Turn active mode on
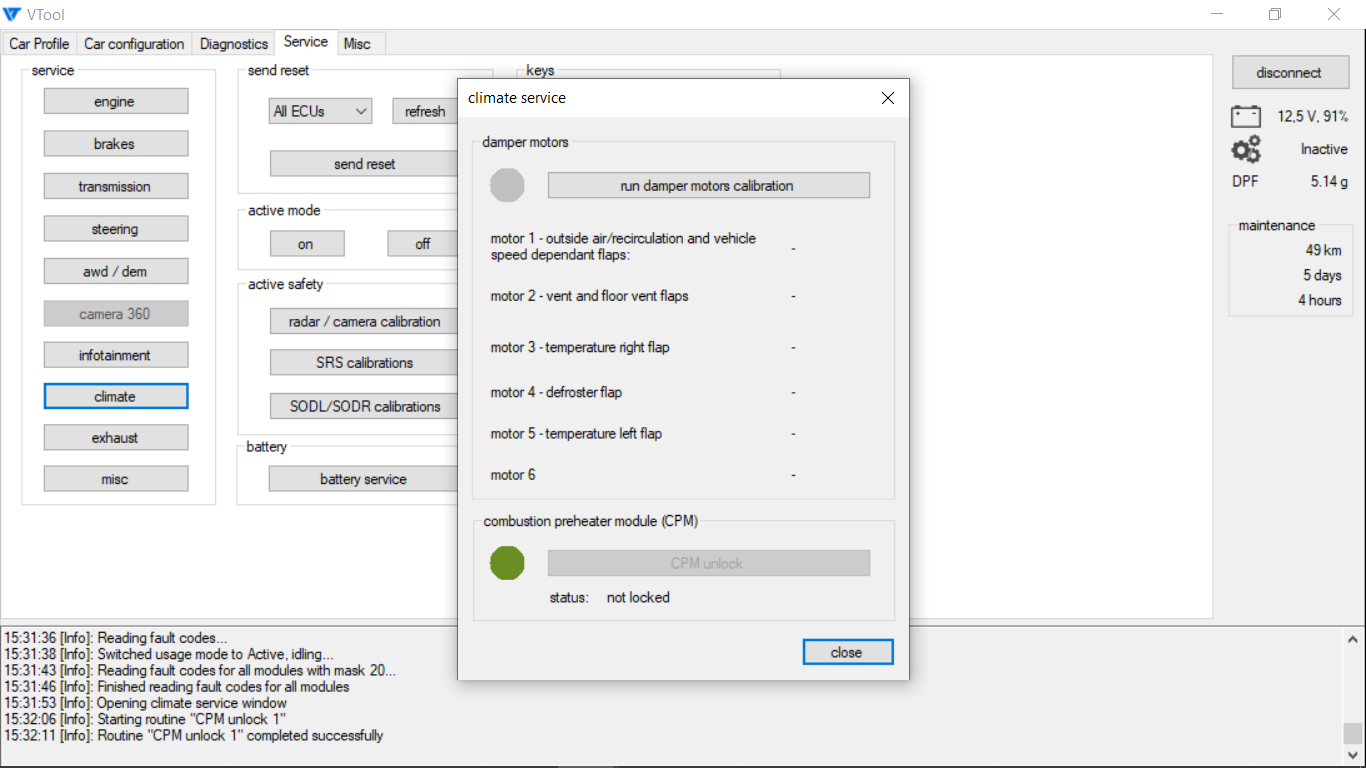The height and width of the screenshot is (768, 1366). (x=306, y=244)
